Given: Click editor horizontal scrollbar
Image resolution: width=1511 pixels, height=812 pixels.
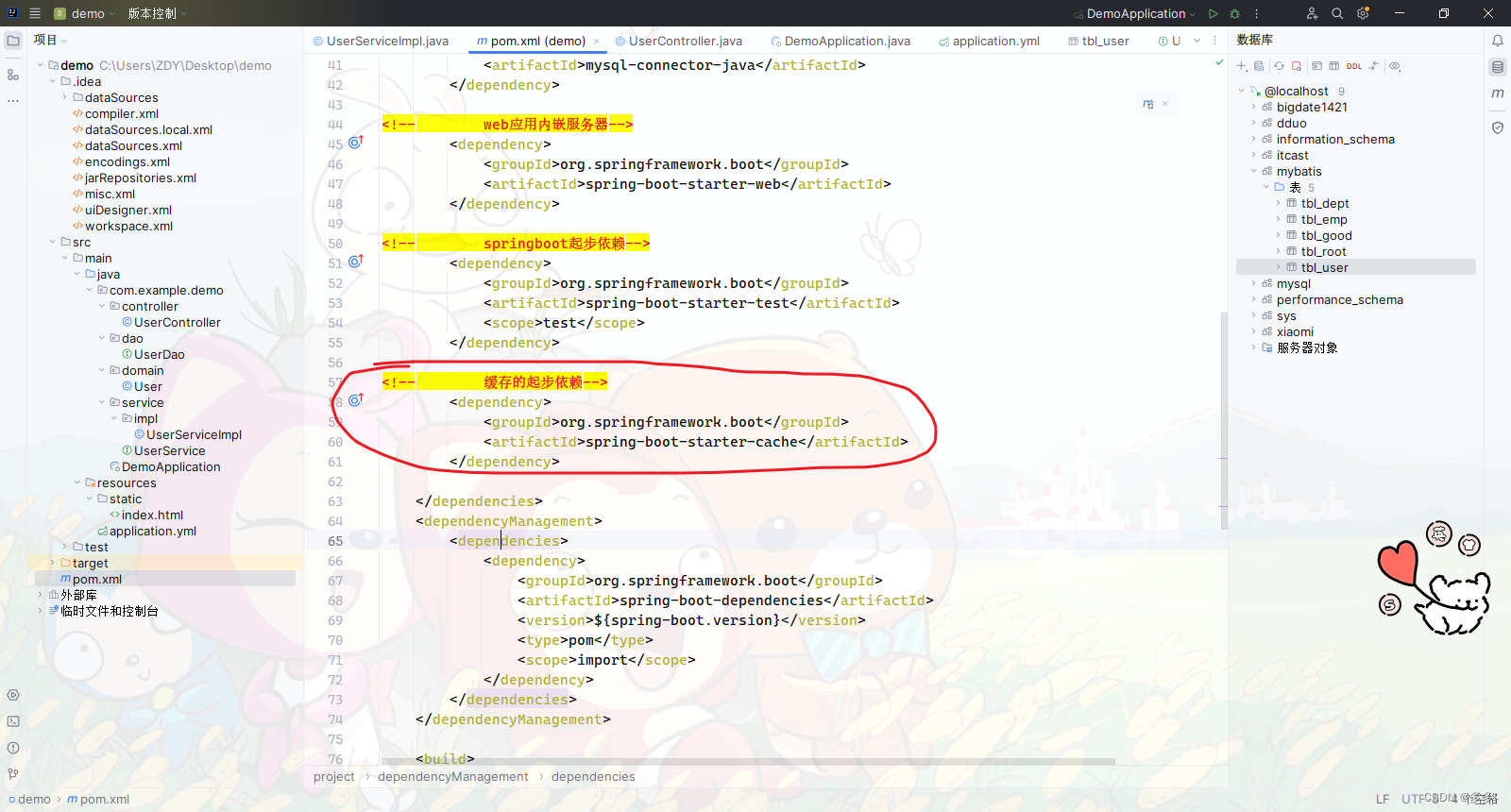Looking at the screenshot, I should (748, 761).
